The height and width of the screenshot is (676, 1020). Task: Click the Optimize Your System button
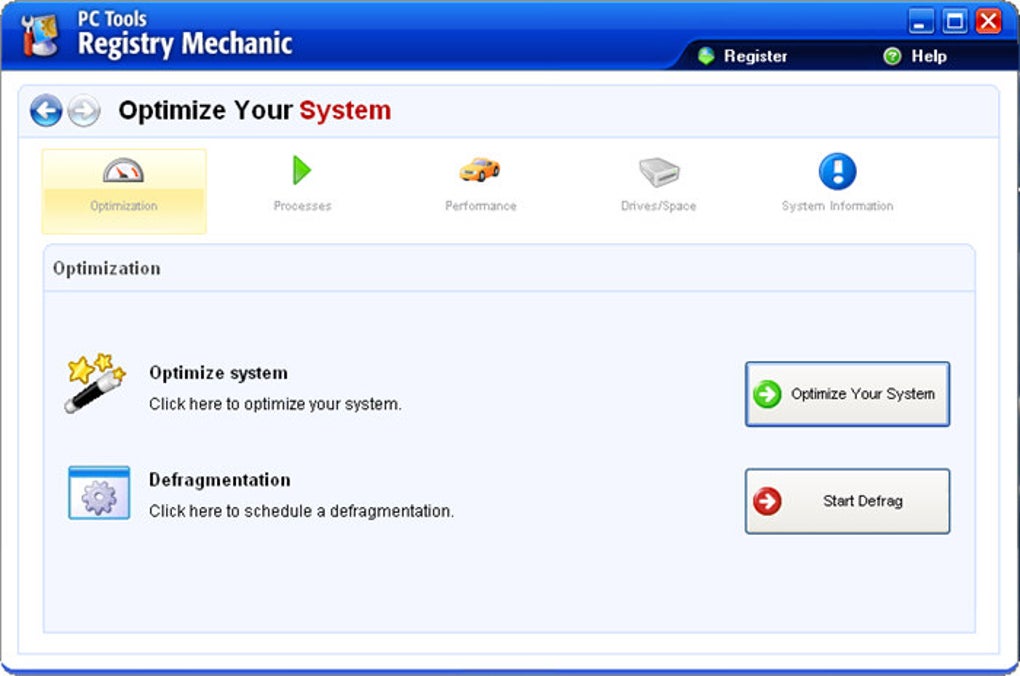tap(847, 394)
